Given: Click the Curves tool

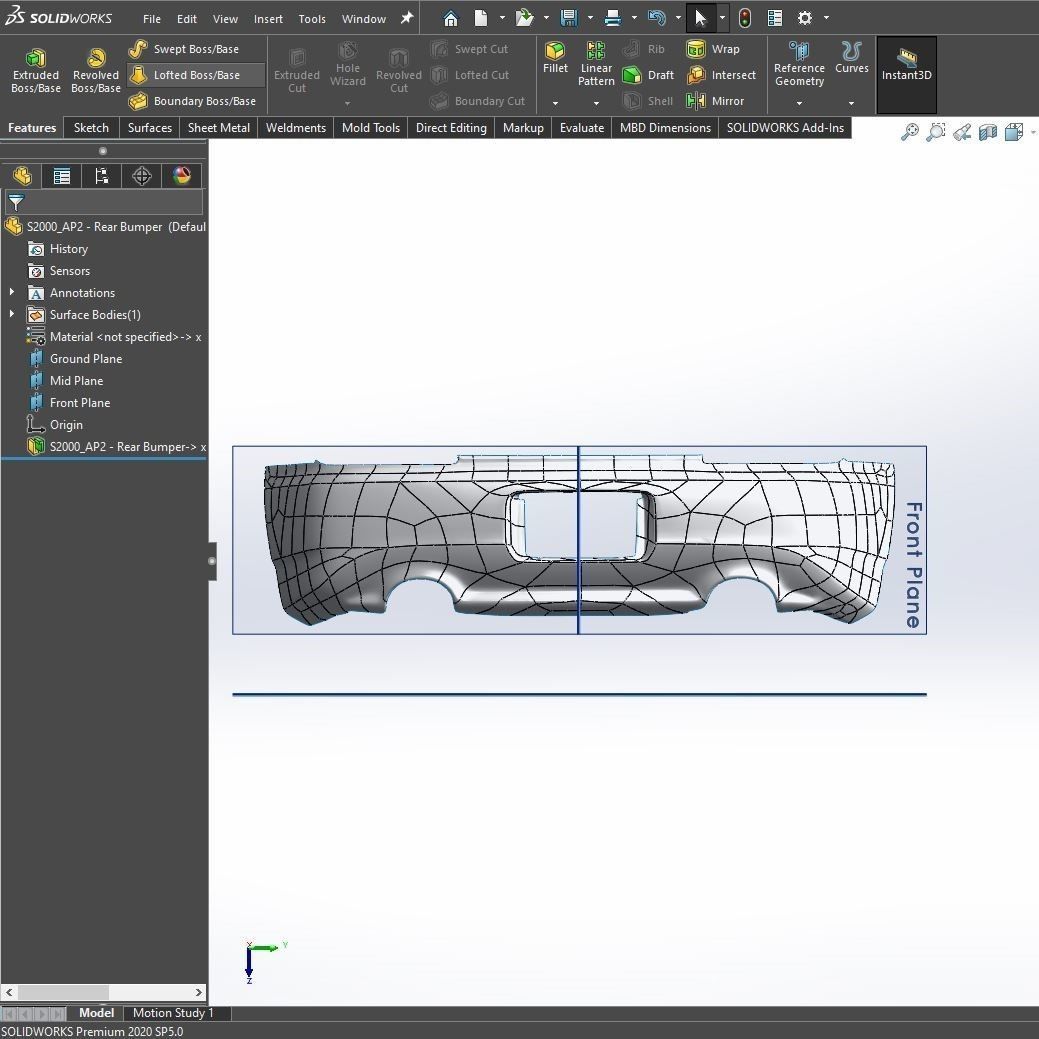Looking at the screenshot, I should [x=851, y=58].
